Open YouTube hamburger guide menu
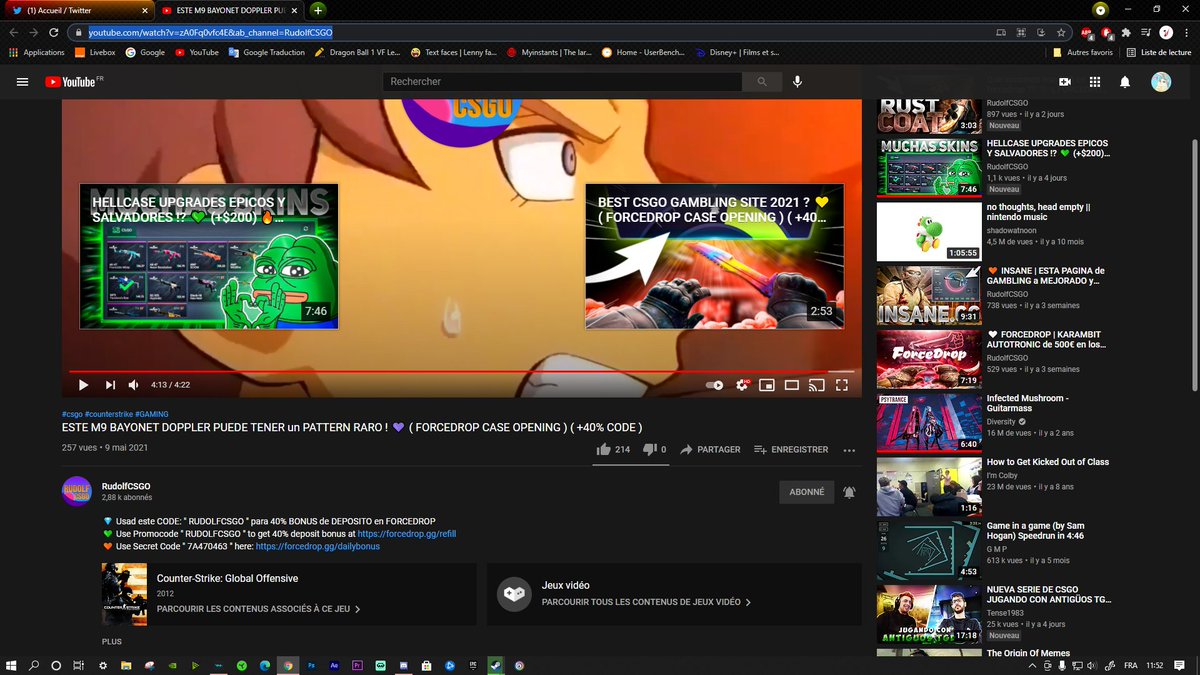The height and width of the screenshot is (675, 1200). point(23,82)
